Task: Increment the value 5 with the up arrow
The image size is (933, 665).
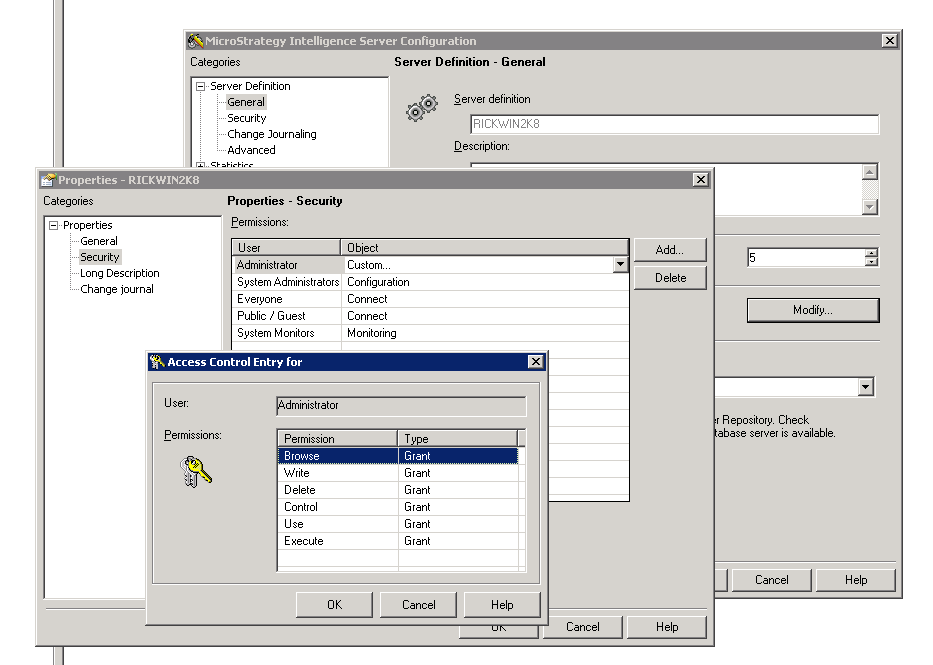Action: (x=869, y=252)
